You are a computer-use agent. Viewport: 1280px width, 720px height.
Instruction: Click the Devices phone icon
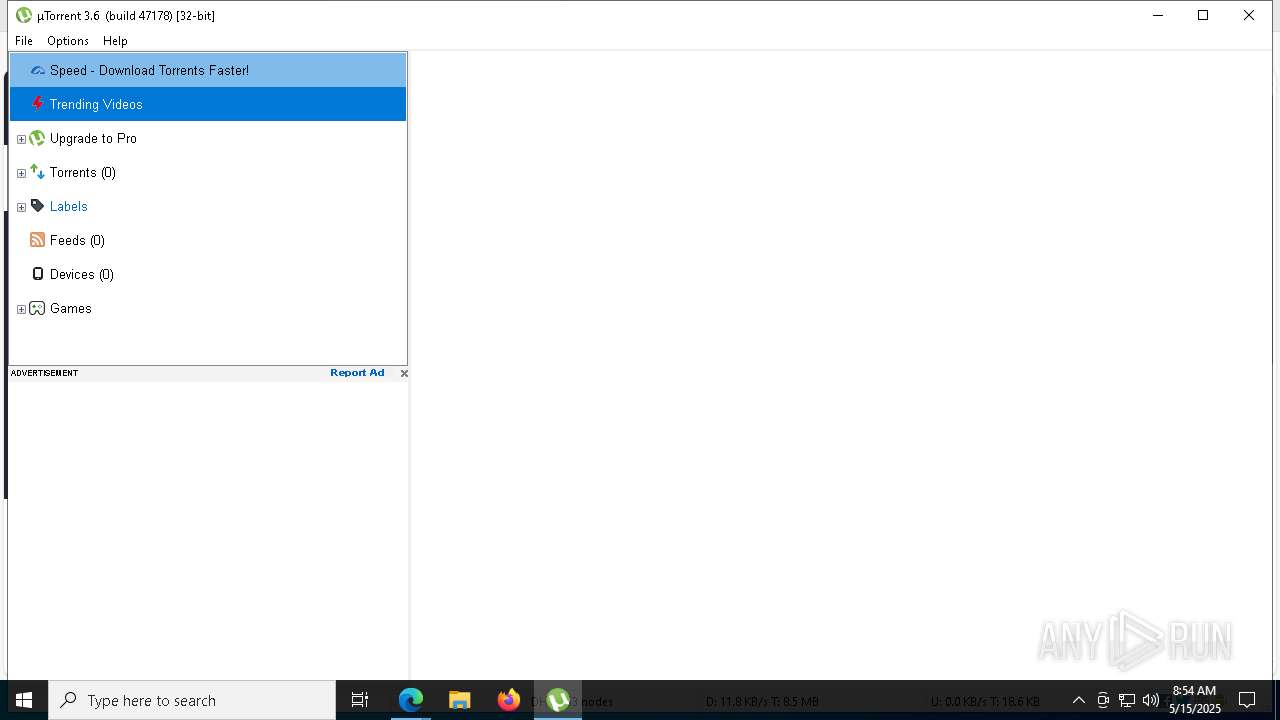pyautogui.click(x=38, y=274)
